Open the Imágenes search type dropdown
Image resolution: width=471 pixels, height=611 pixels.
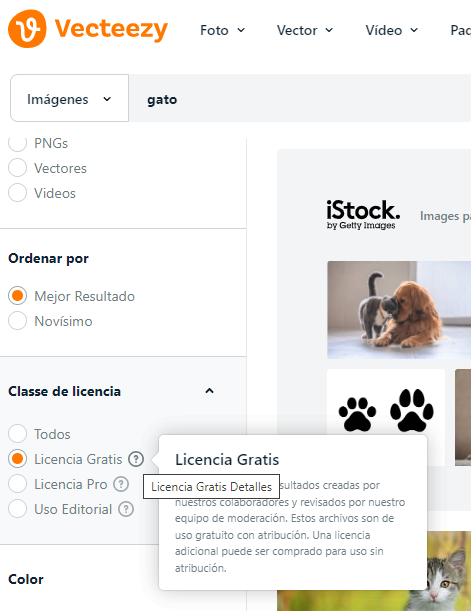point(69,98)
